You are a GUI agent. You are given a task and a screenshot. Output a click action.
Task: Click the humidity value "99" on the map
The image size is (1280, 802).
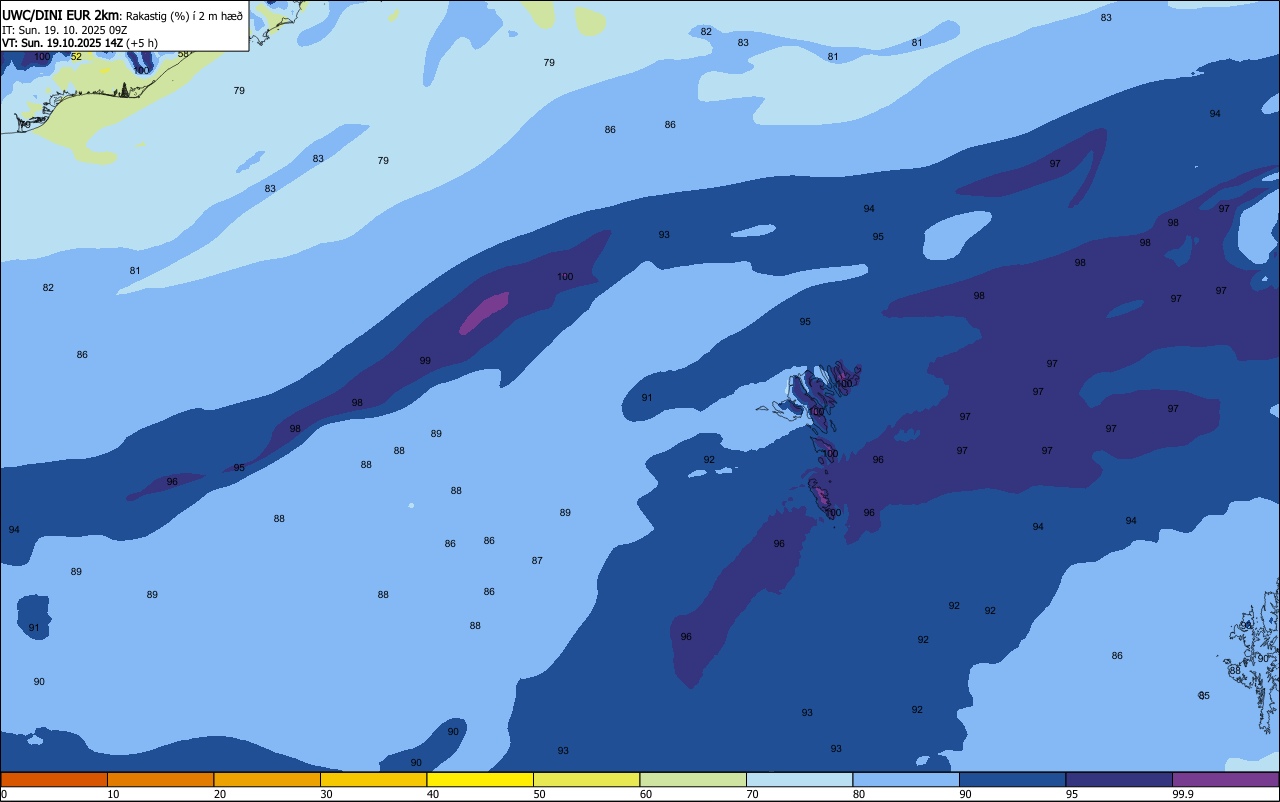coord(425,361)
